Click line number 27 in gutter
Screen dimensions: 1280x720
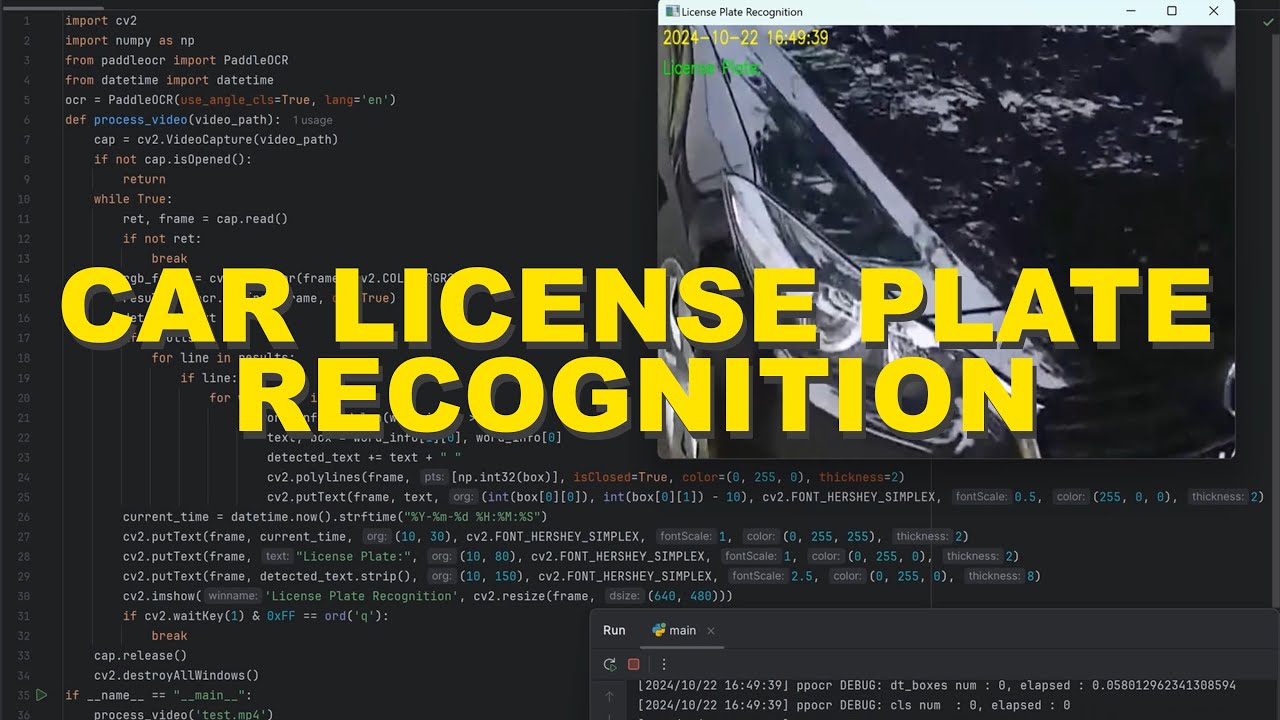pyautogui.click(x=24, y=537)
